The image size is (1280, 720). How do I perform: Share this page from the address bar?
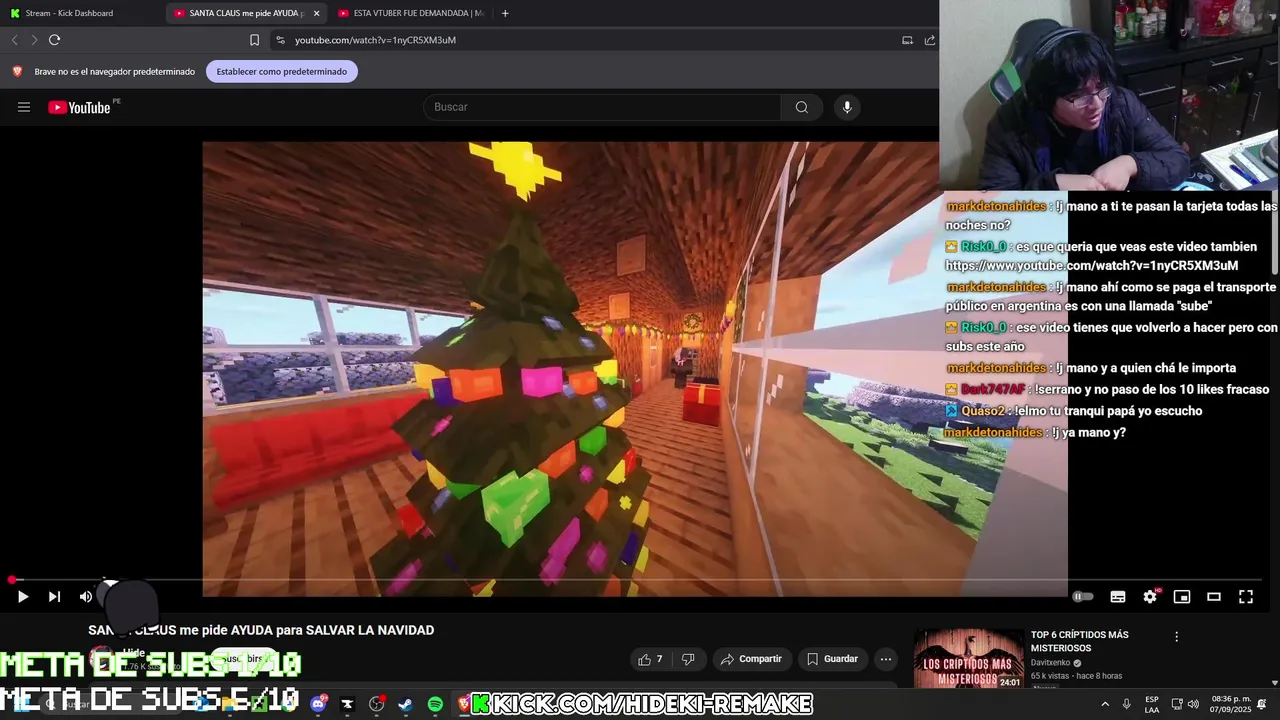[x=930, y=40]
